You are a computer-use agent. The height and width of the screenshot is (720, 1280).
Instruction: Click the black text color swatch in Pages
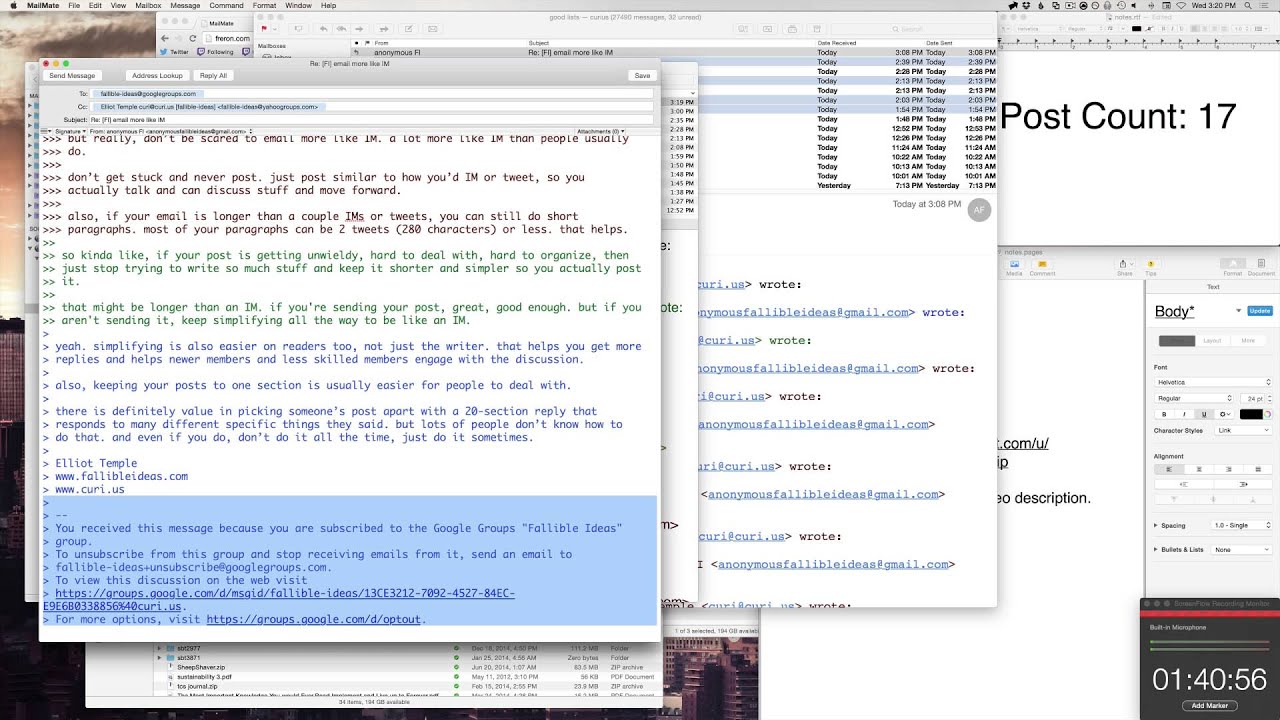click(x=1250, y=414)
